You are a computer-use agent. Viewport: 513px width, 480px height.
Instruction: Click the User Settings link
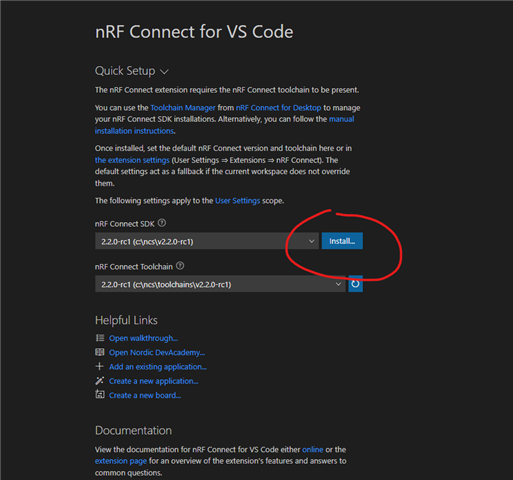click(x=237, y=201)
